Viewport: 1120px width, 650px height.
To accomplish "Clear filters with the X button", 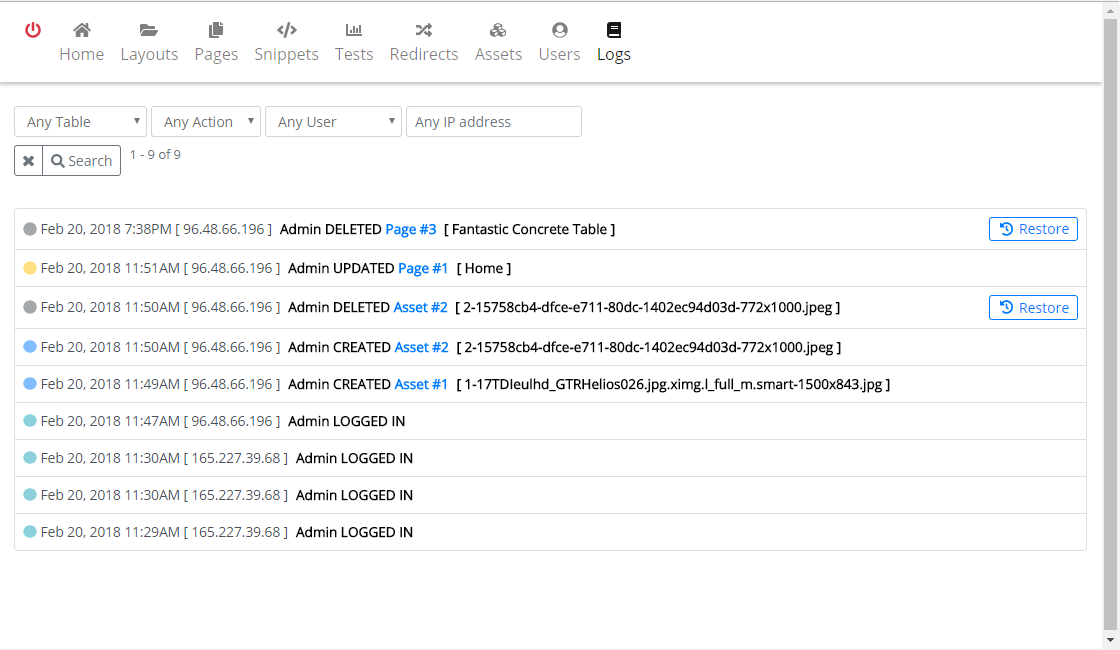I will (x=29, y=161).
